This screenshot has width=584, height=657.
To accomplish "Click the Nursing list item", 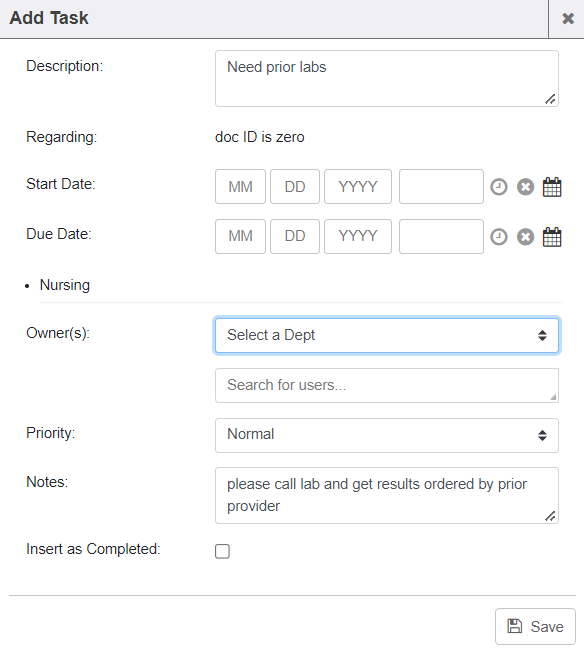I will tap(65, 285).
